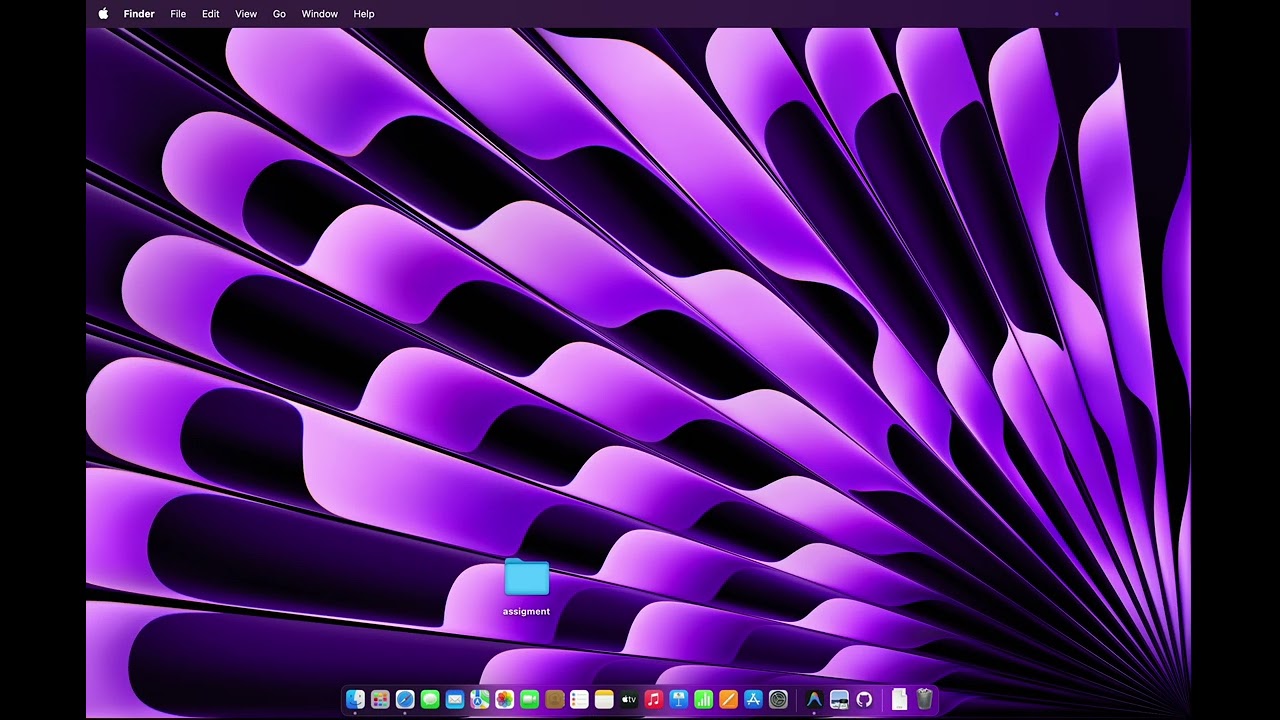Open the App Store in Dock
1280x720 pixels.
753,699
